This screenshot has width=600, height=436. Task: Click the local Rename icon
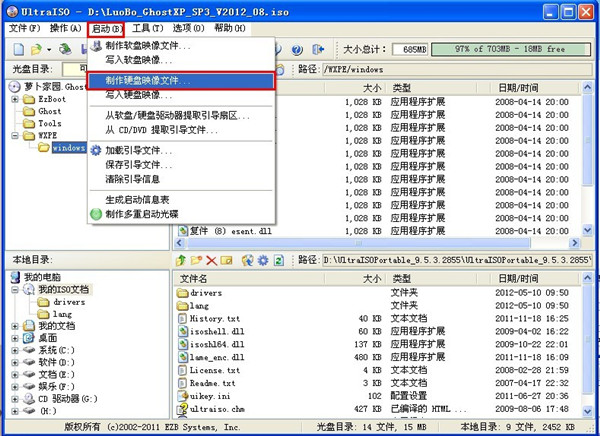(227, 260)
